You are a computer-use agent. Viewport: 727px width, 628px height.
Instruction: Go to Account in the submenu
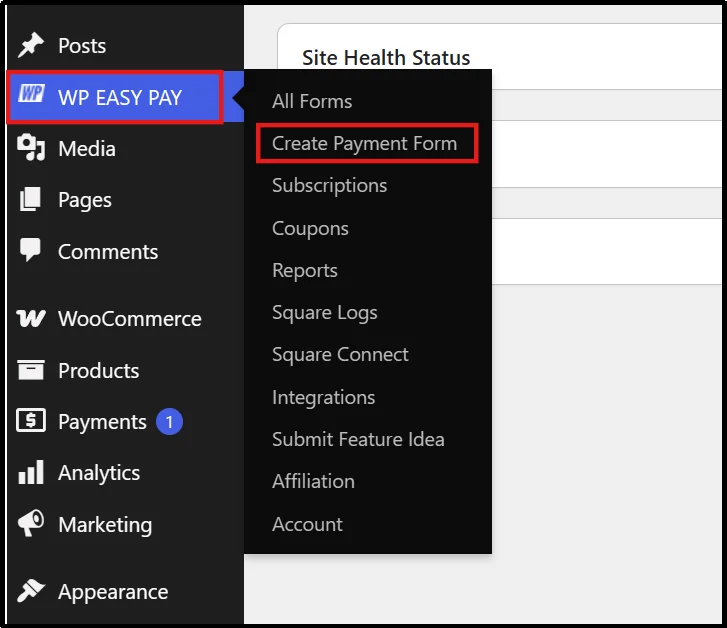(x=307, y=525)
